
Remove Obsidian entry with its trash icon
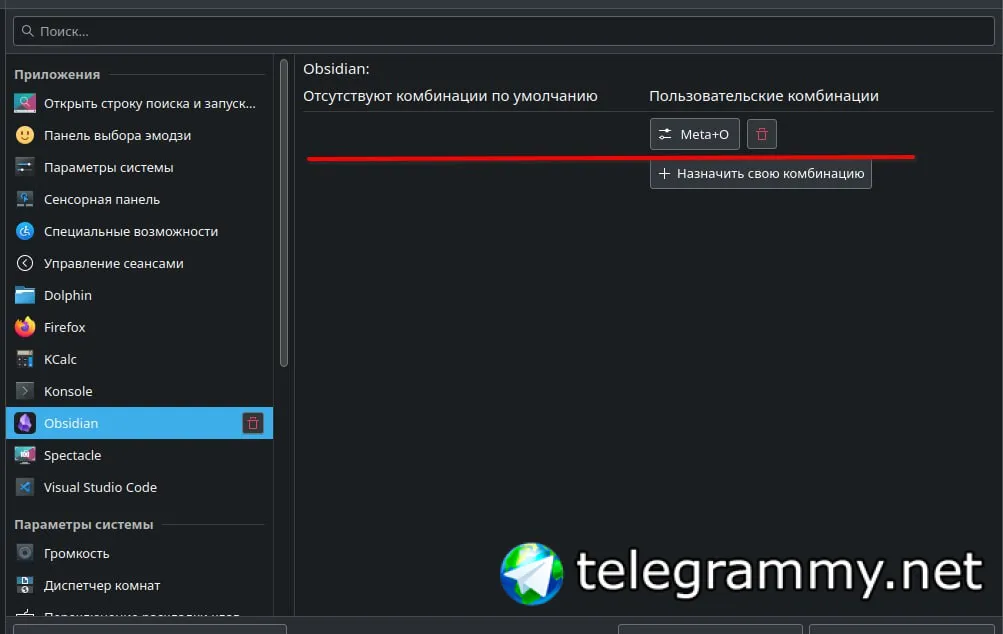[253, 423]
